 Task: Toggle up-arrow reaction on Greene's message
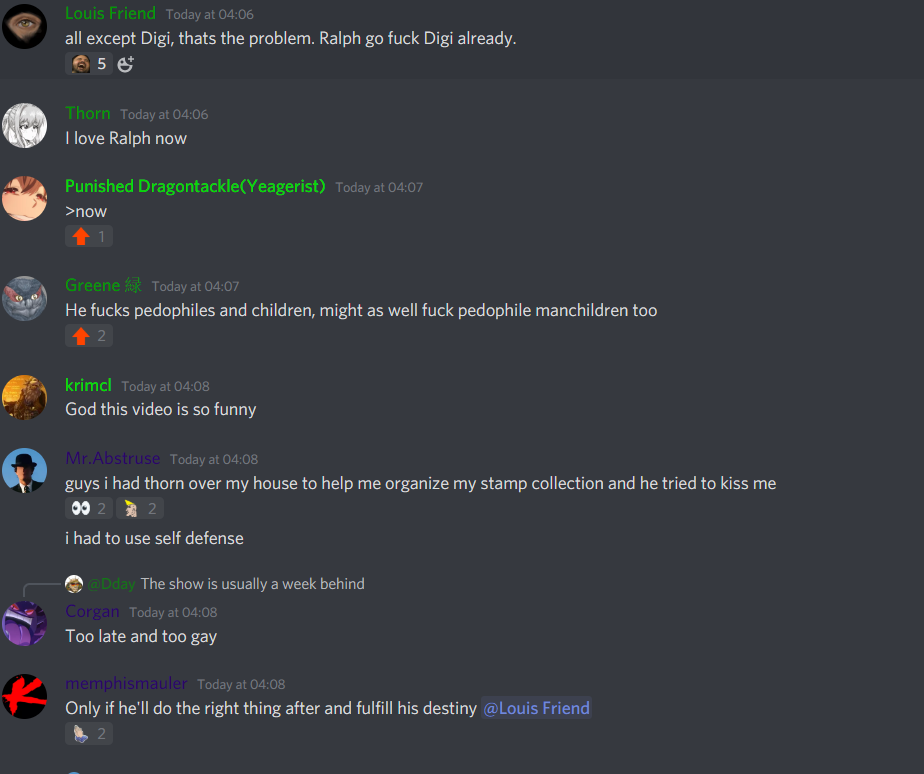tap(89, 335)
